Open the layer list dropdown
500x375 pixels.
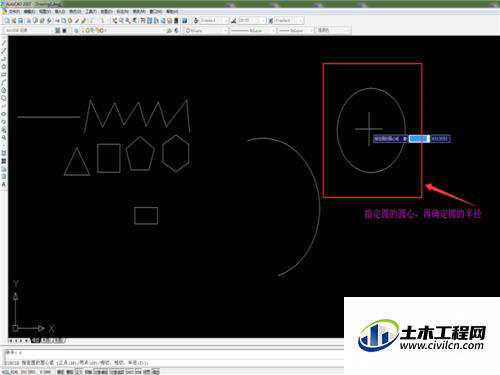(x=124, y=30)
